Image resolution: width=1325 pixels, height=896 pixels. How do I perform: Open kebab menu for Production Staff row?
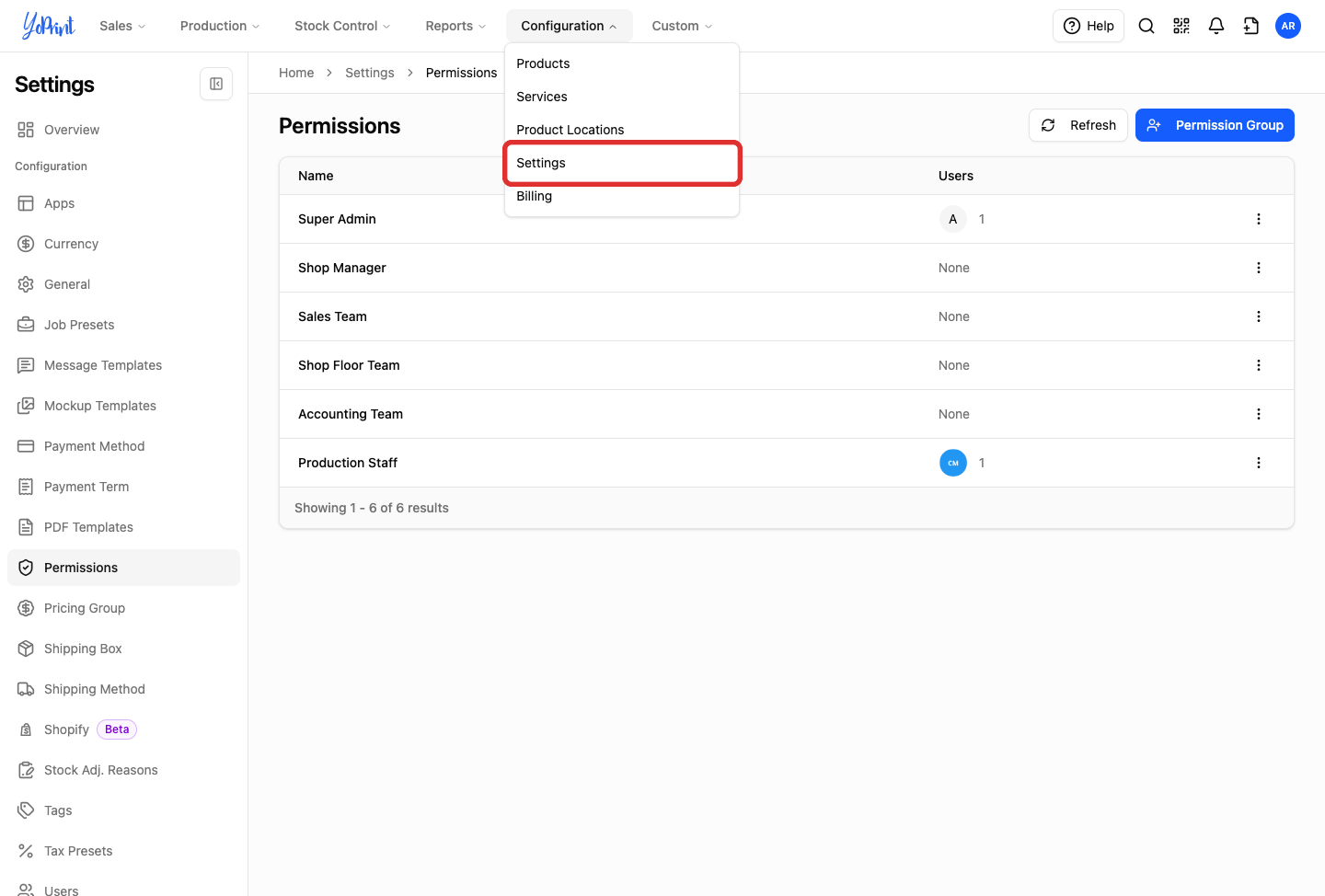point(1259,463)
